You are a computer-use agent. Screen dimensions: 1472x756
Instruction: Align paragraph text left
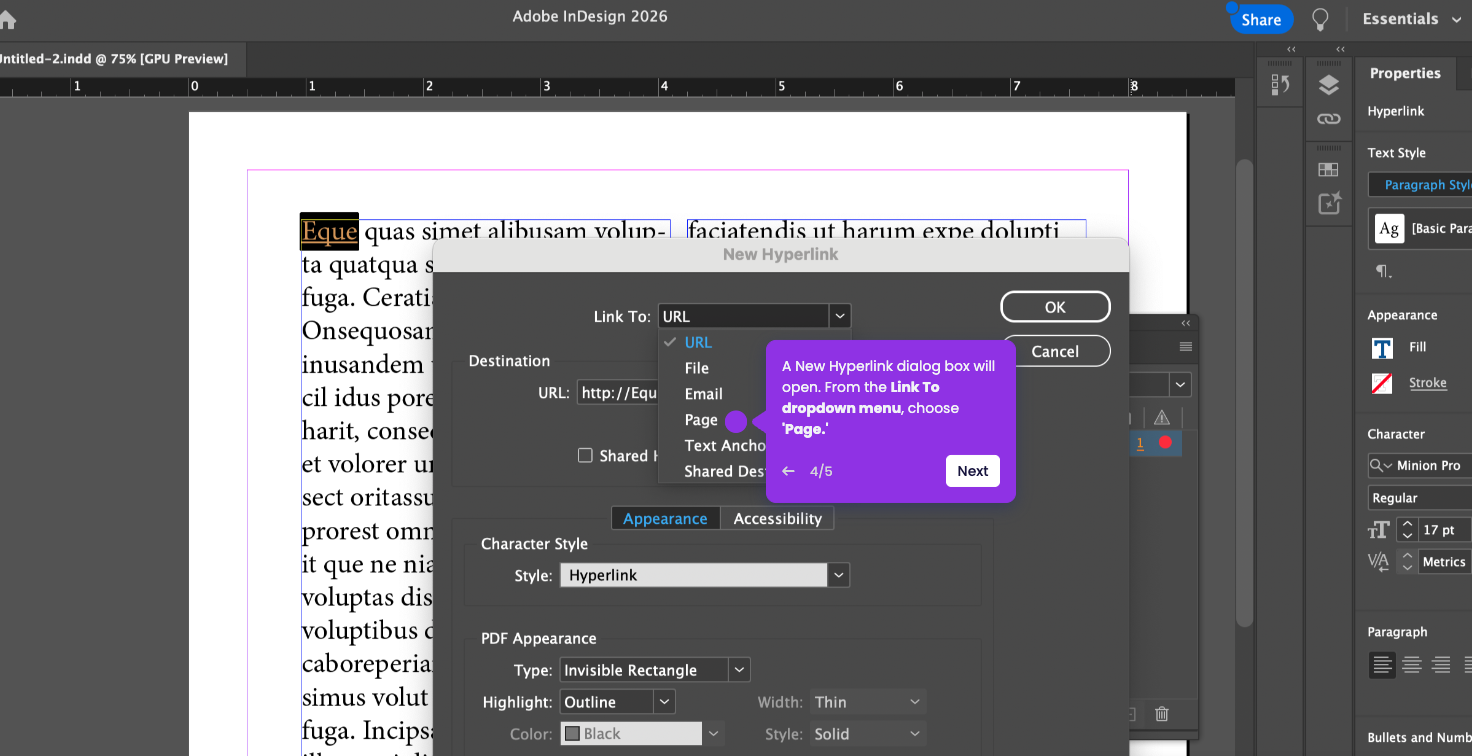1382,664
